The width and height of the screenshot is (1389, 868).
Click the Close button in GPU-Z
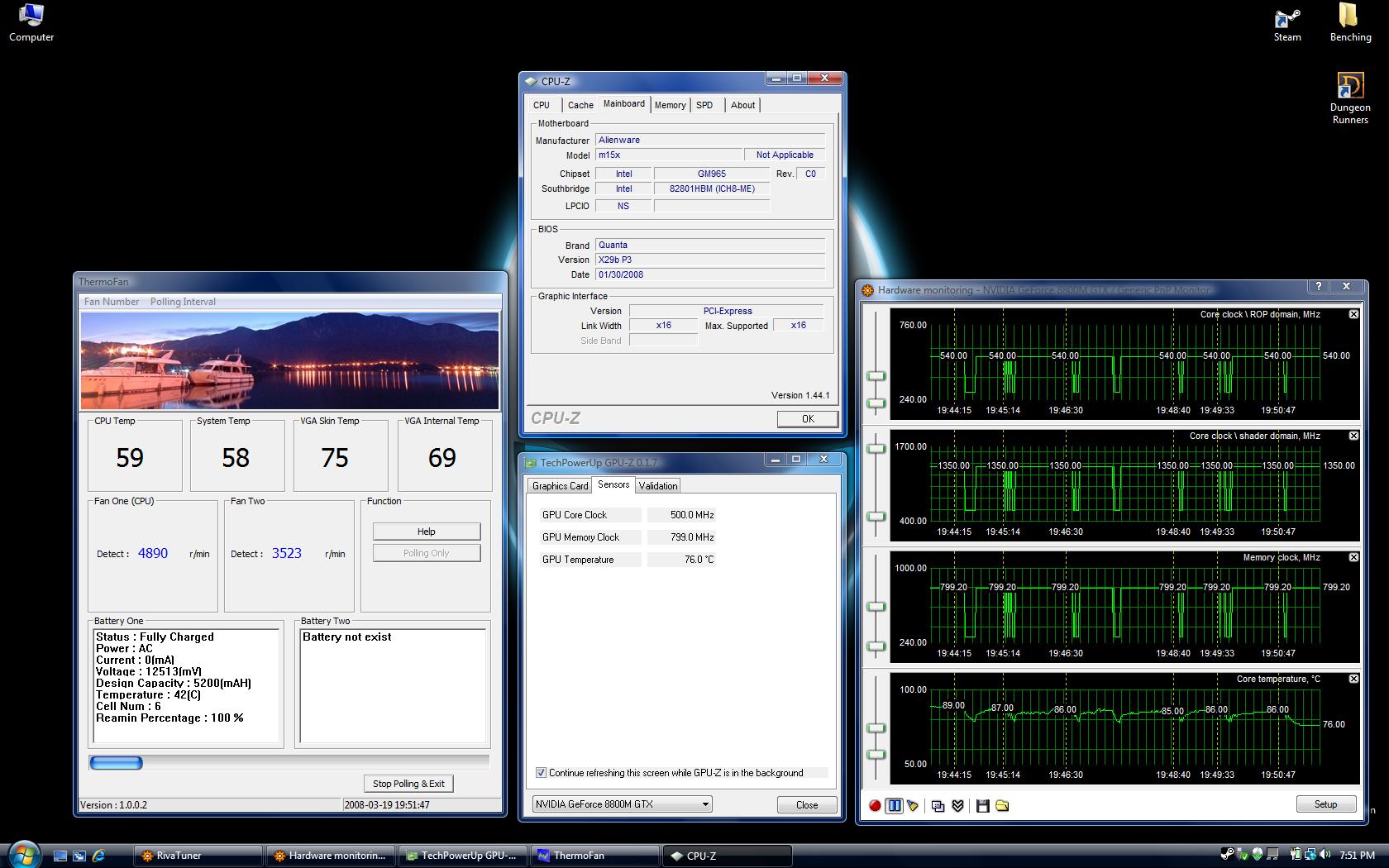(x=807, y=804)
